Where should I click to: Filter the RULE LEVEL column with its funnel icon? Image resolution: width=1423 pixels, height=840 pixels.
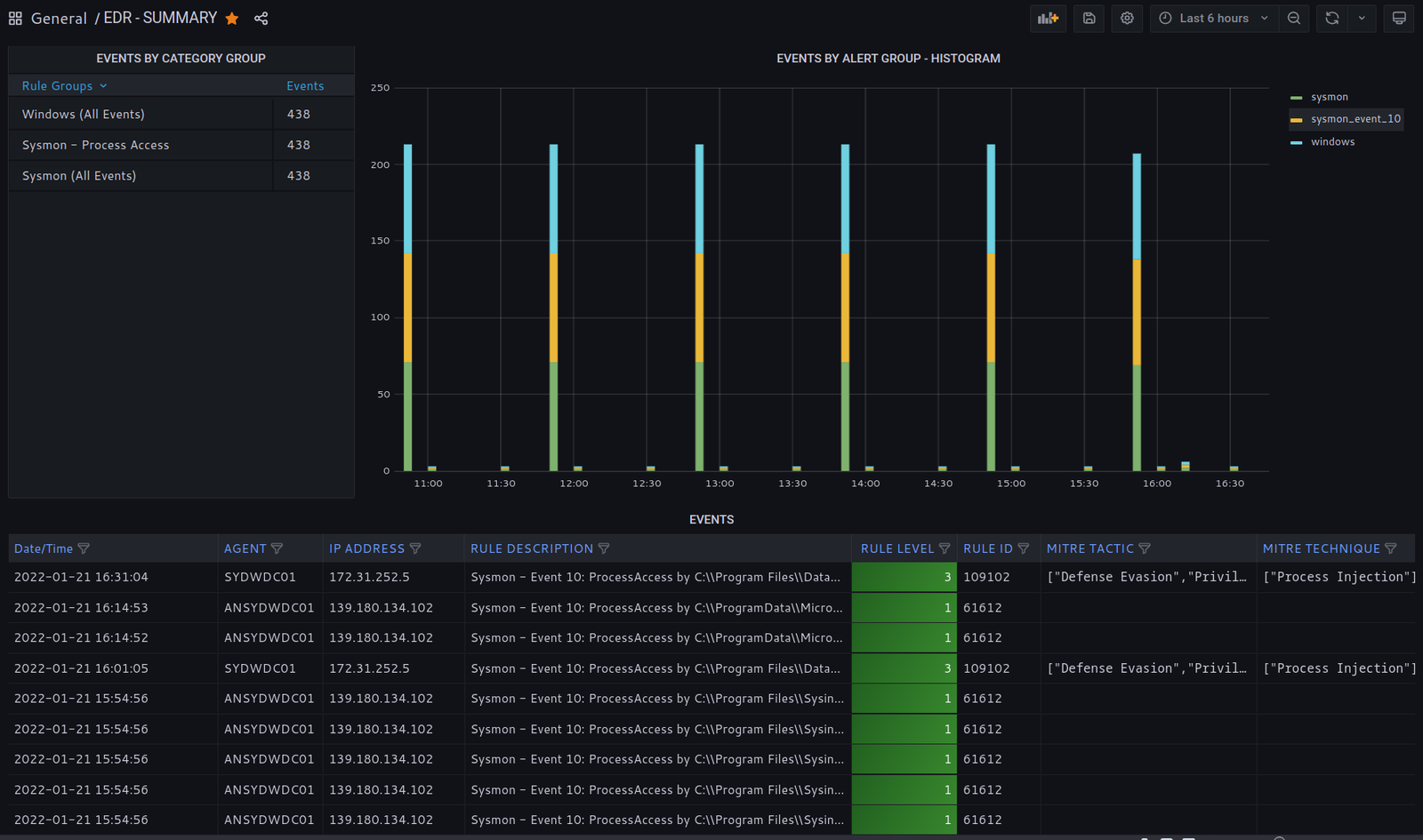pos(945,549)
